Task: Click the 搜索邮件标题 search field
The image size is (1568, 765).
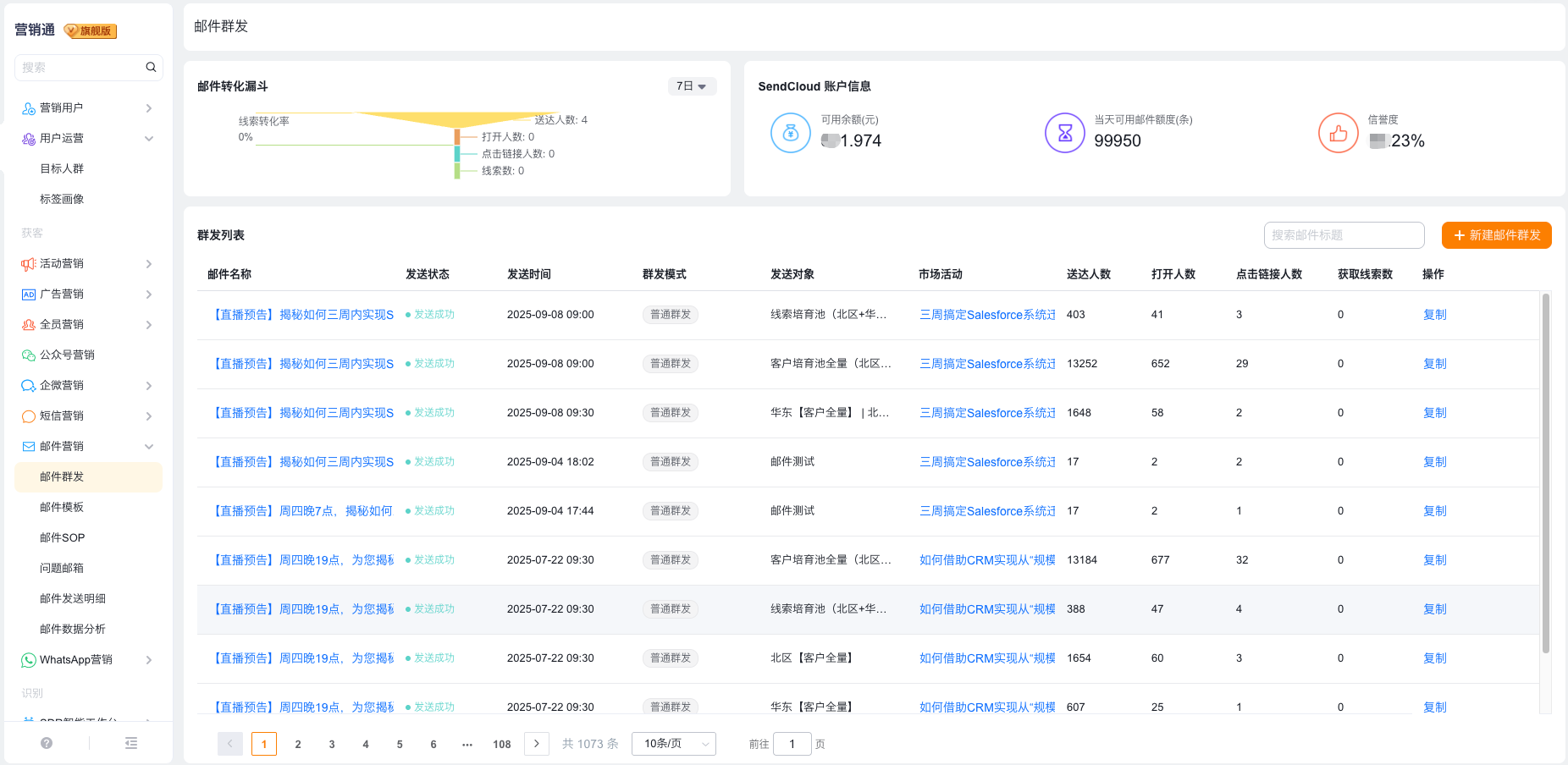Action: (1344, 235)
